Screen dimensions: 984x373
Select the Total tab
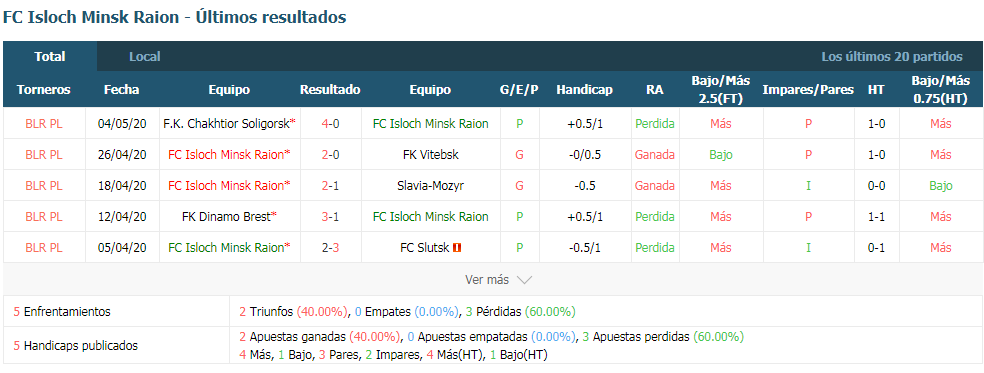tap(50, 57)
